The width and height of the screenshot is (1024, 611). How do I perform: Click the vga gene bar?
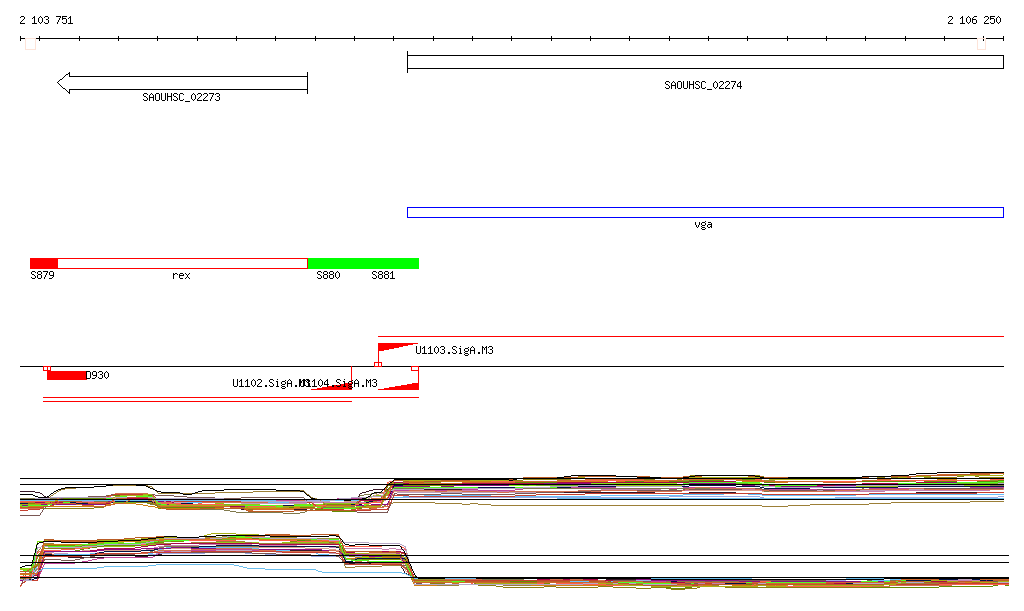(x=705, y=212)
